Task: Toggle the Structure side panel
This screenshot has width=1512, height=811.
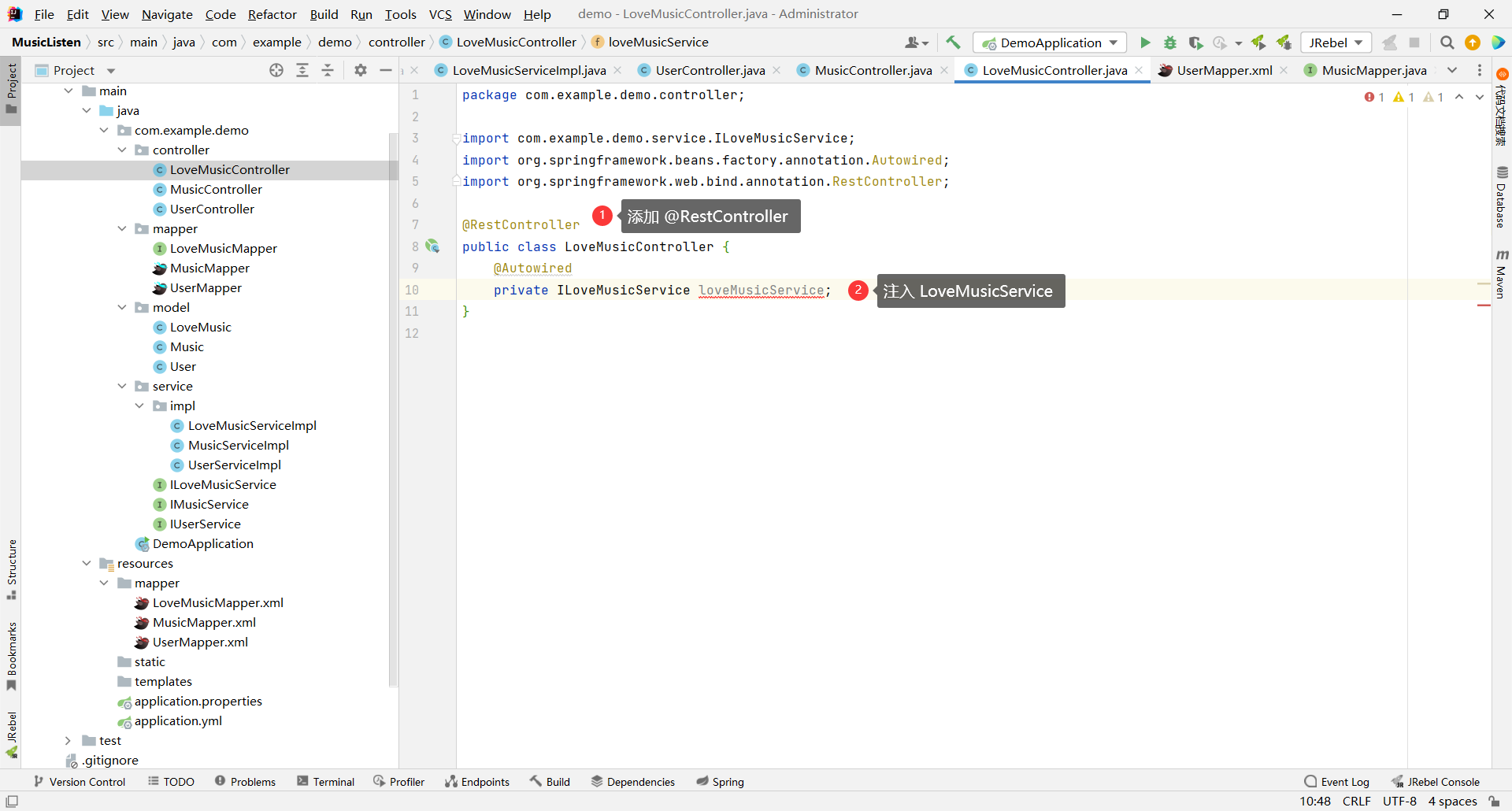Action: click(11, 568)
